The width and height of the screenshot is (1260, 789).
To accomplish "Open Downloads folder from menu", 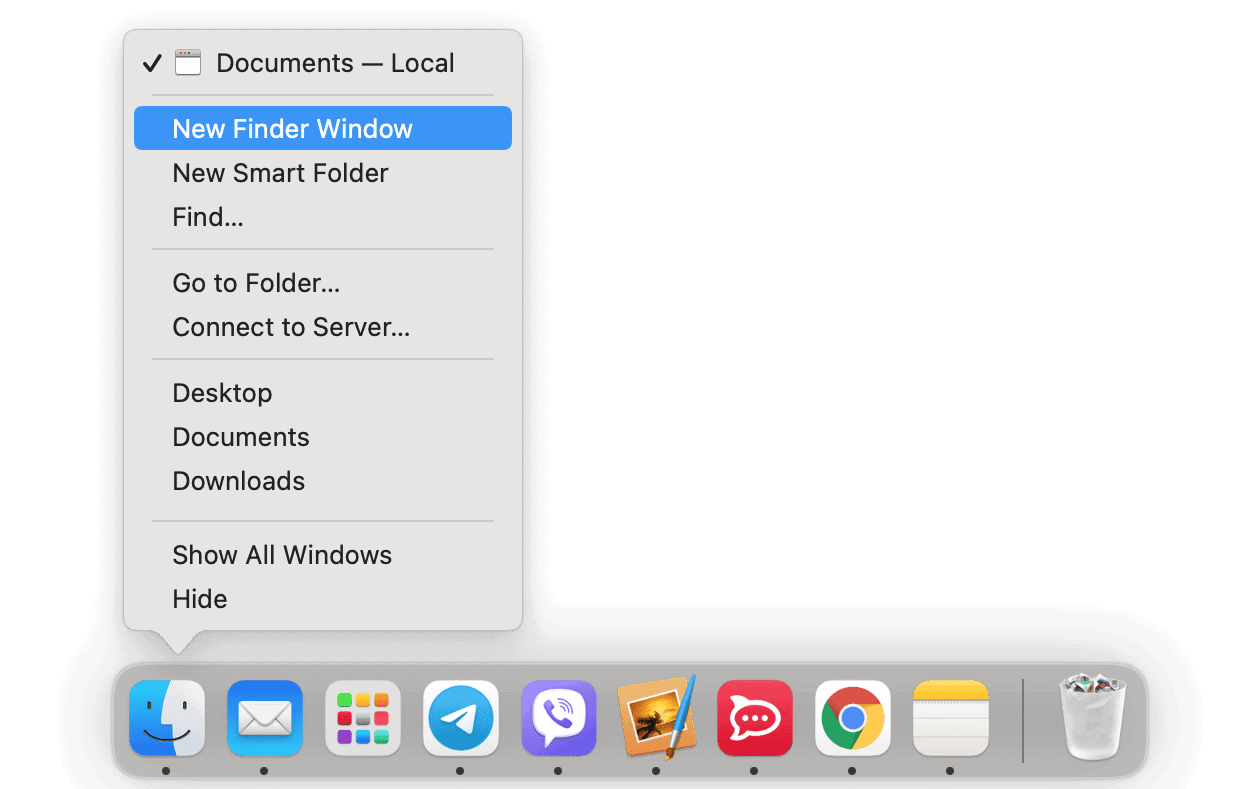I will (x=323, y=481).
